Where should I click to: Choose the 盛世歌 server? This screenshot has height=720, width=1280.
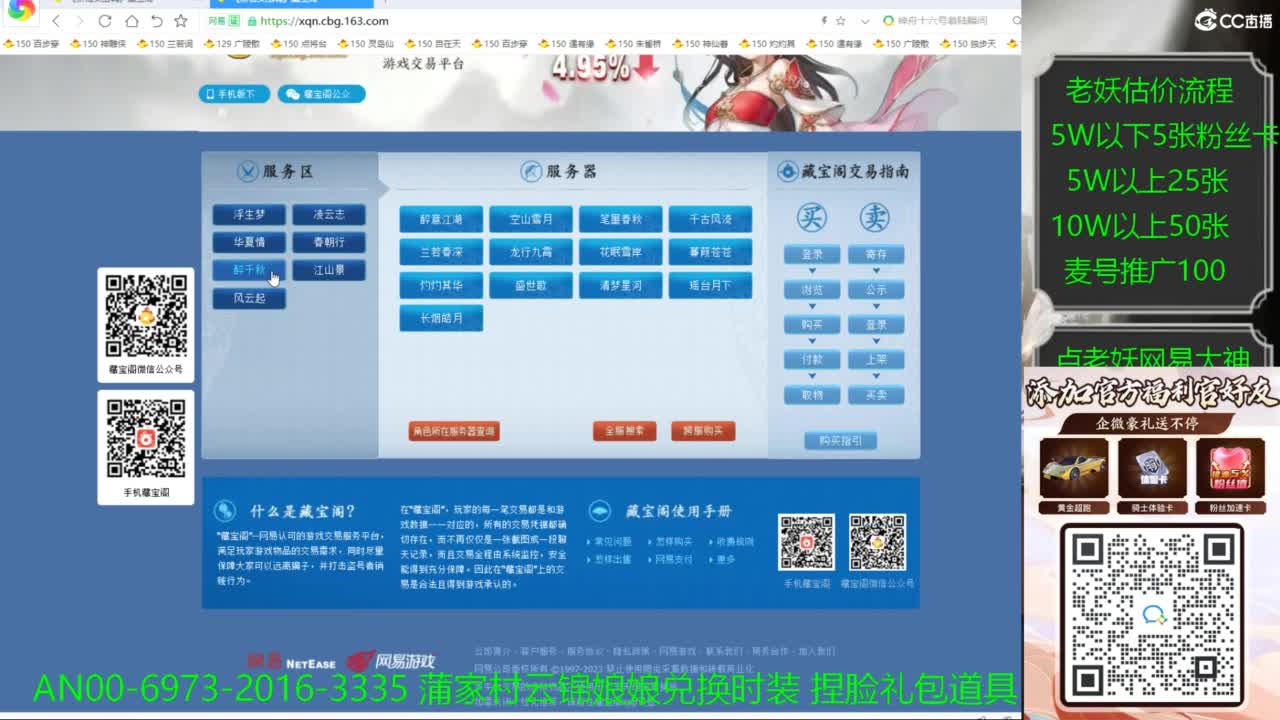(x=531, y=285)
